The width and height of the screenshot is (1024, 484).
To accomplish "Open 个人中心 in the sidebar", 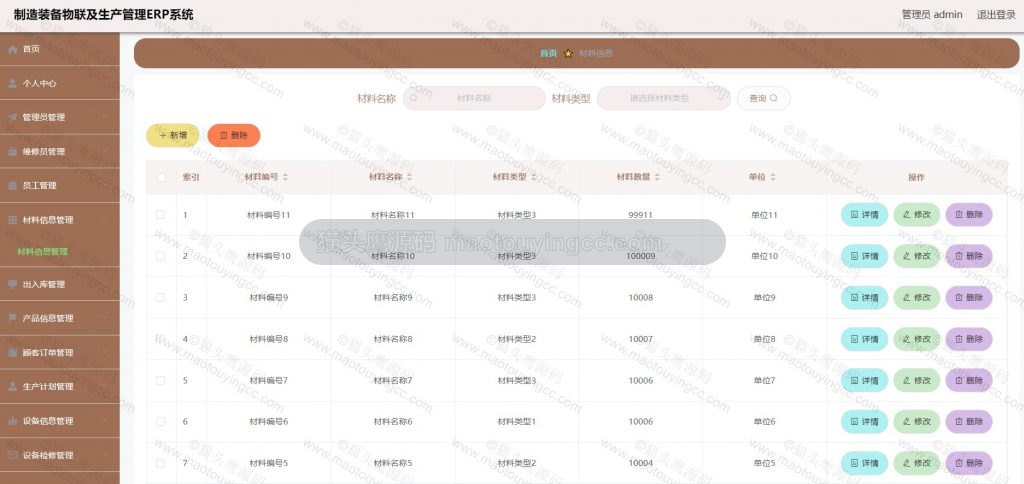I will (59, 83).
